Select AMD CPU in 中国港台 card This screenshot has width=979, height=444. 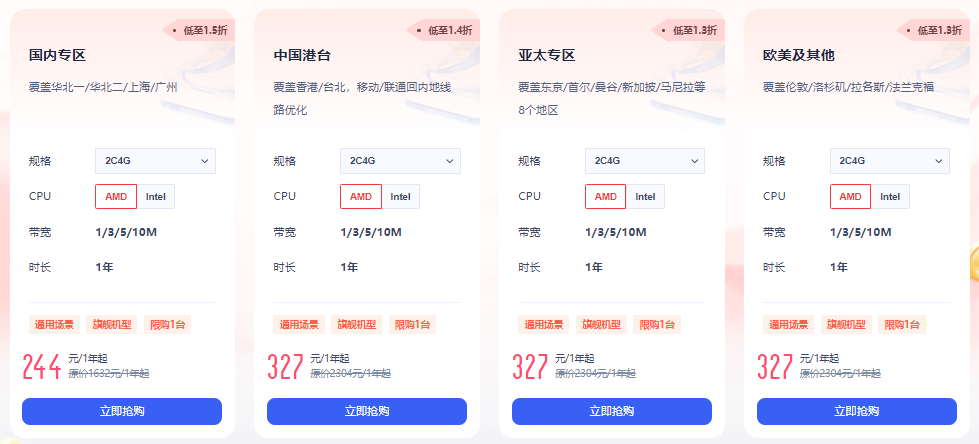click(361, 197)
